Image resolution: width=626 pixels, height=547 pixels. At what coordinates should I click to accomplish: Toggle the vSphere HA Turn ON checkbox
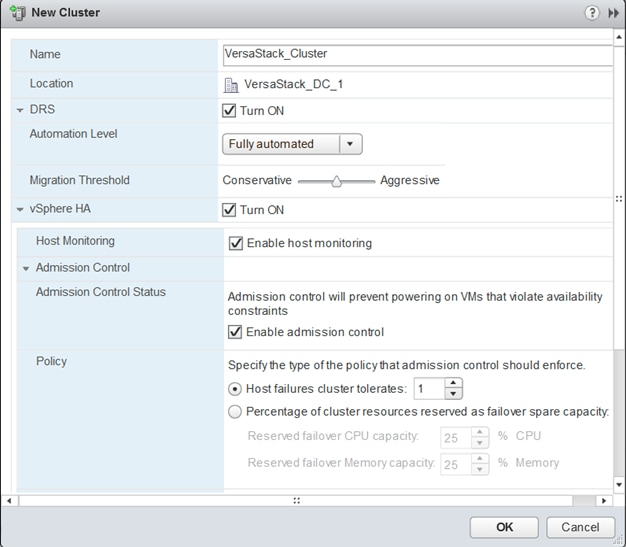tap(229, 210)
